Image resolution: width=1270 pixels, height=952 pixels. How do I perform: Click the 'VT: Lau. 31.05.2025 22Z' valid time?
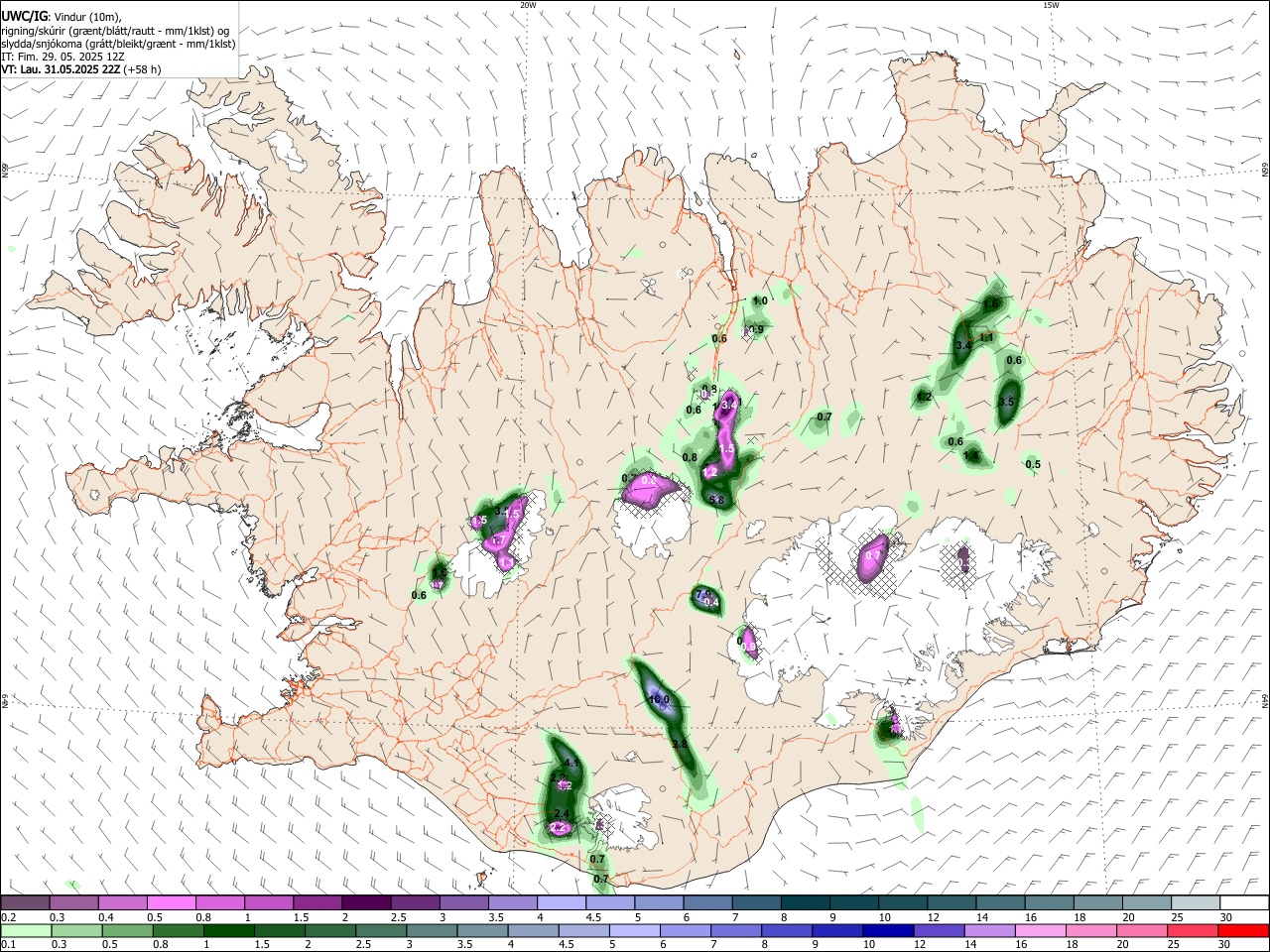point(62,69)
